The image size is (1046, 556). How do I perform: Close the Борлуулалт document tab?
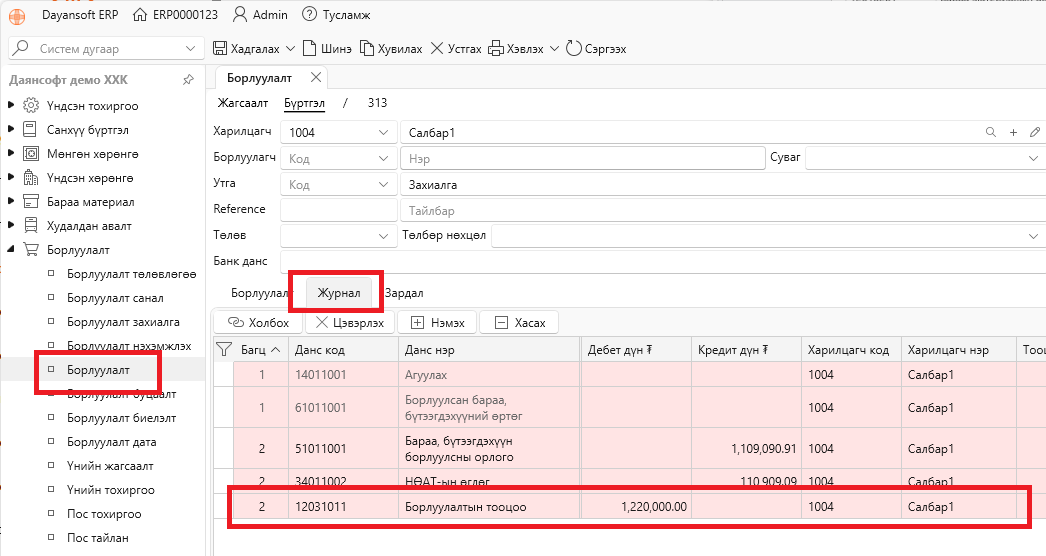pos(316,77)
